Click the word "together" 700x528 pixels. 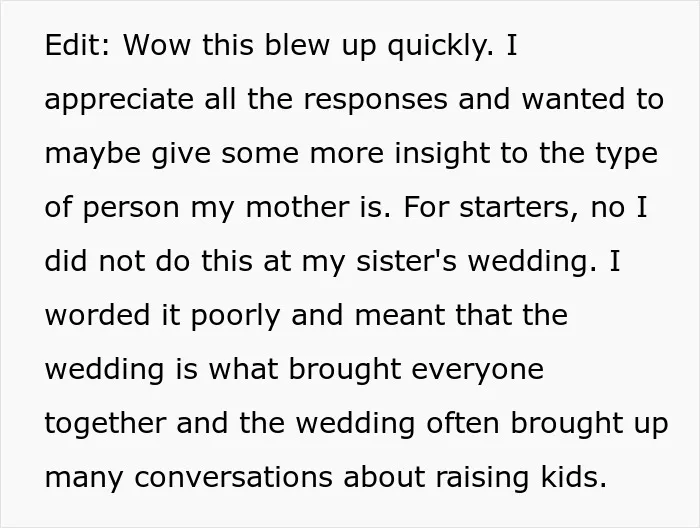click(x=105, y=424)
